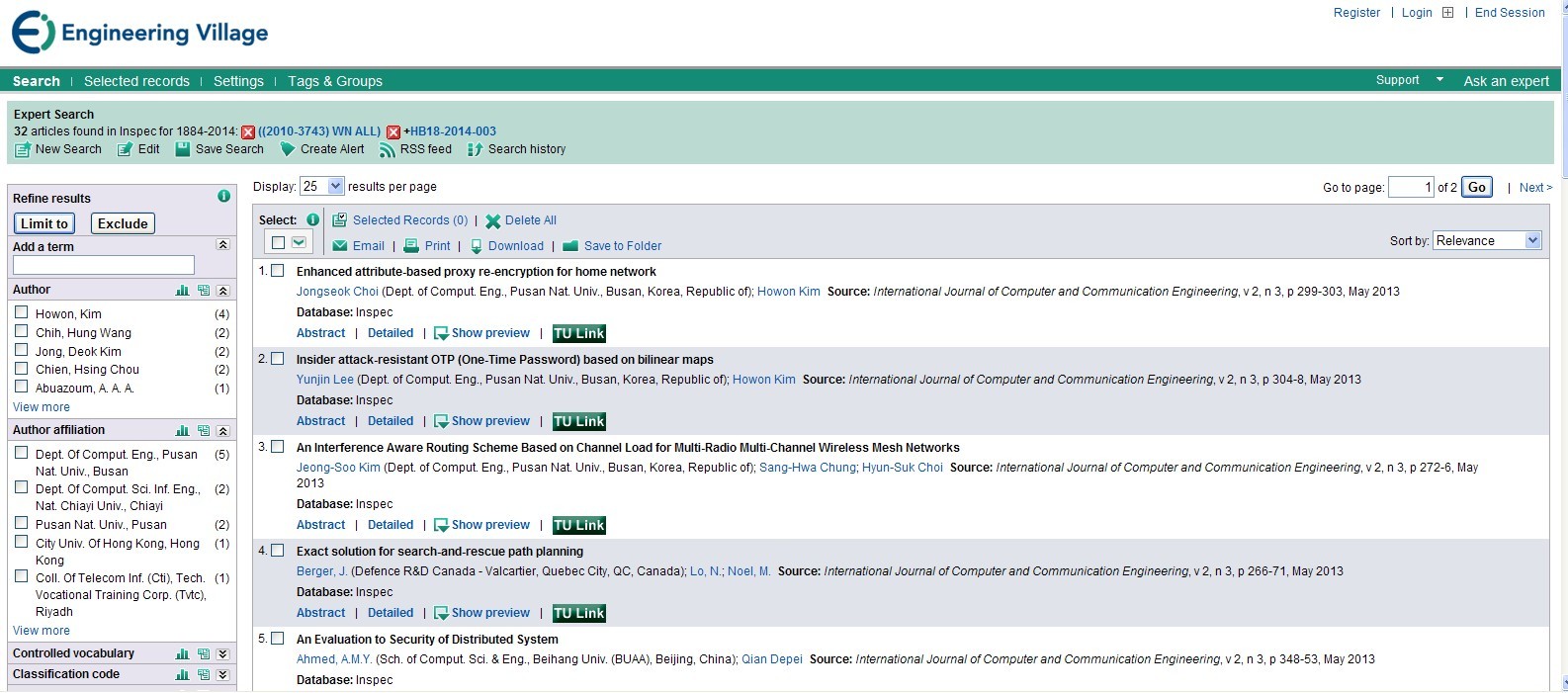Click End Session link
This screenshot has height=693, width=1568.
(x=1510, y=13)
